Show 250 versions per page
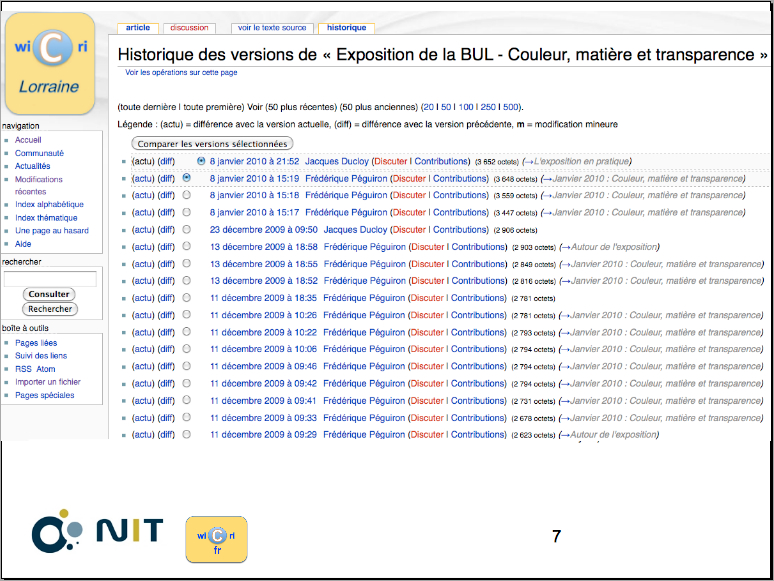 point(488,107)
